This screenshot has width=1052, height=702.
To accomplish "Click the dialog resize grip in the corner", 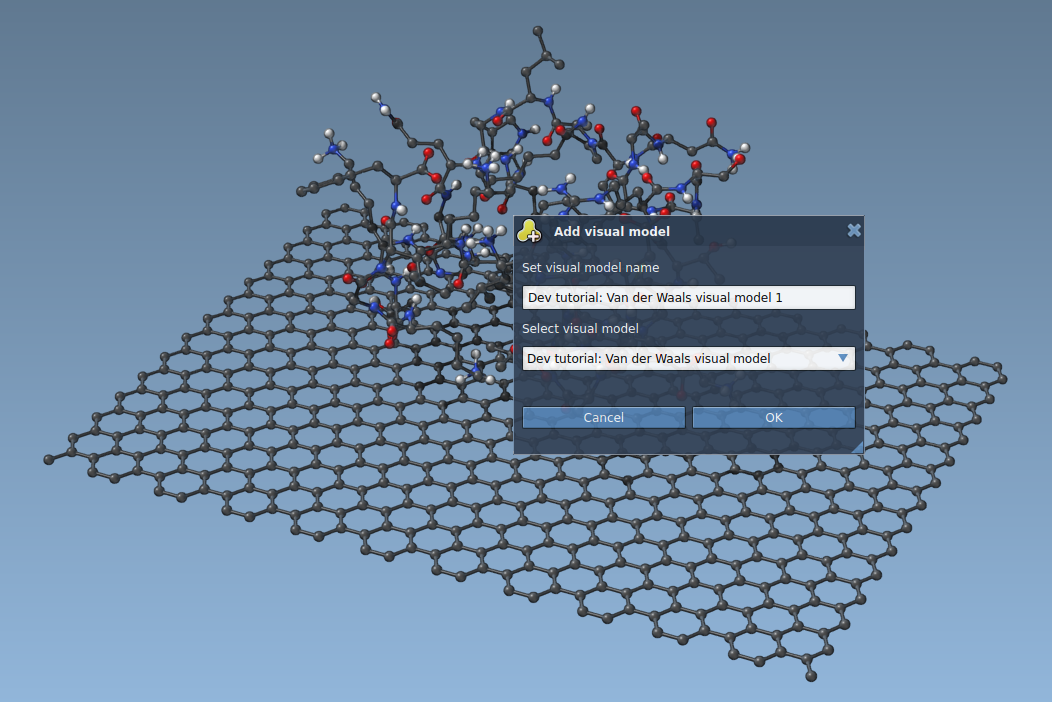I will (x=858, y=448).
